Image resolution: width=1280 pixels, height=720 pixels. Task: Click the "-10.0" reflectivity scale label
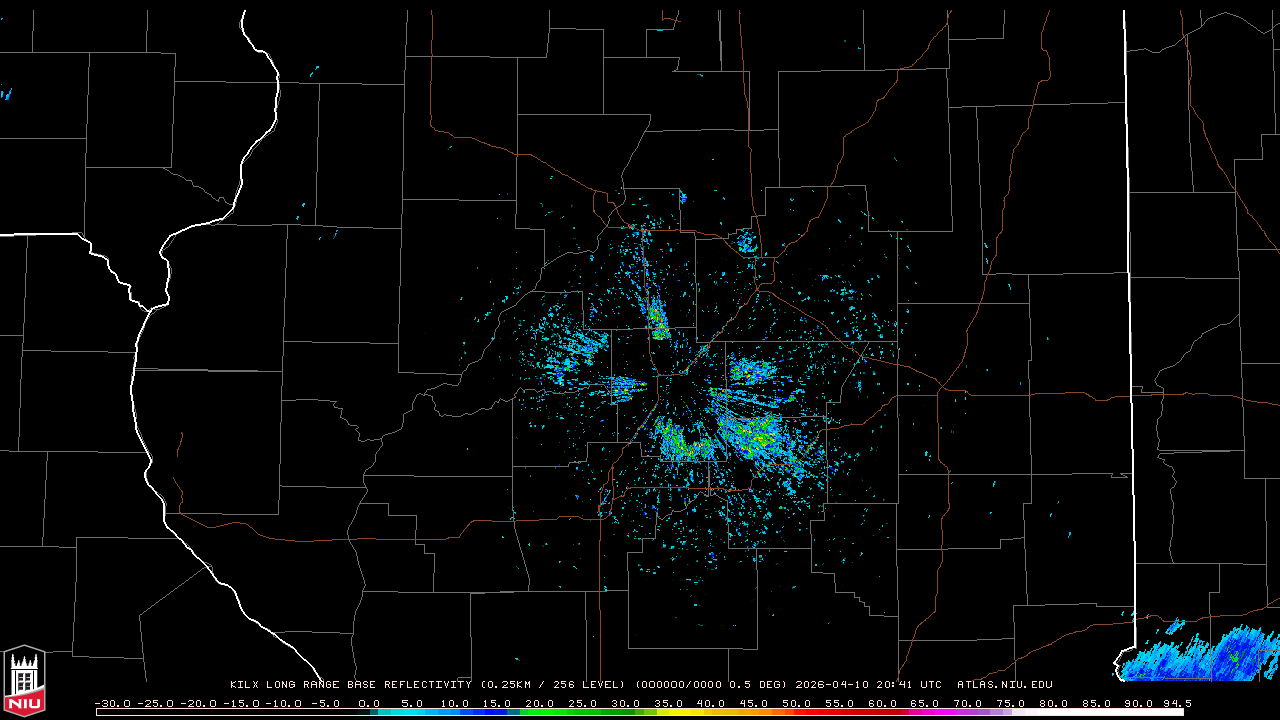click(x=285, y=704)
